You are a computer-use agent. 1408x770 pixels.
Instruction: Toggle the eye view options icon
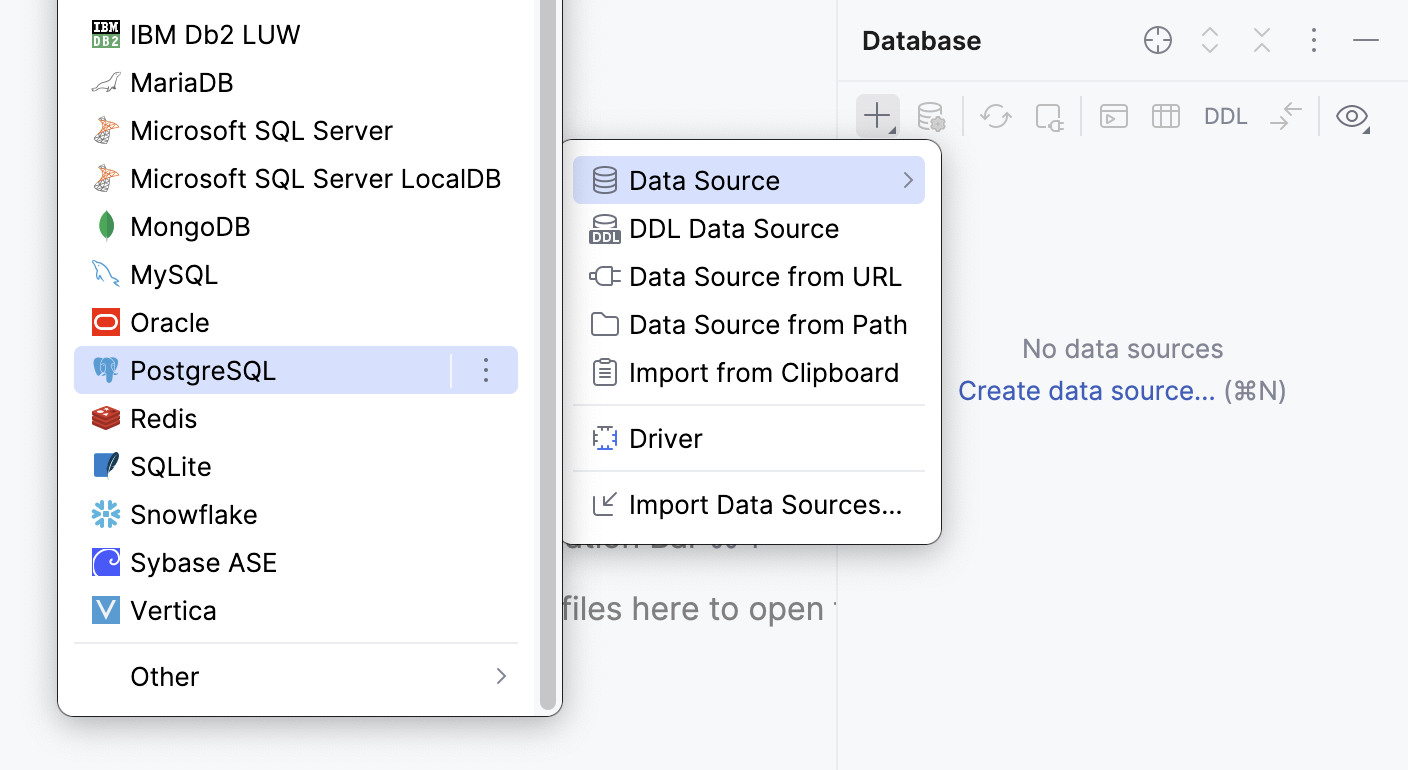pyautogui.click(x=1353, y=116)
